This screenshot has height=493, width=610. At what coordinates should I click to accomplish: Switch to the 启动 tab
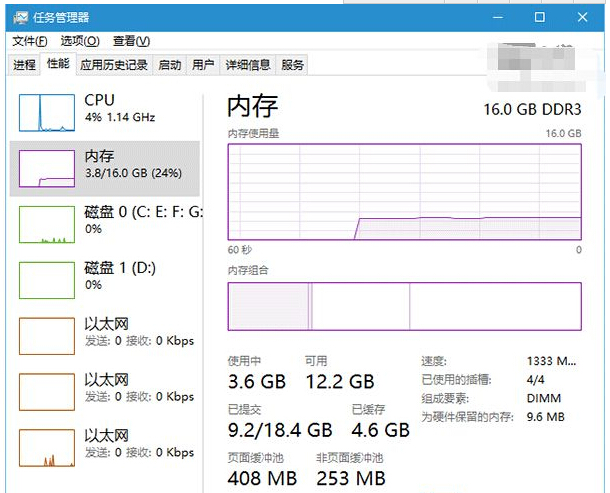170,65
